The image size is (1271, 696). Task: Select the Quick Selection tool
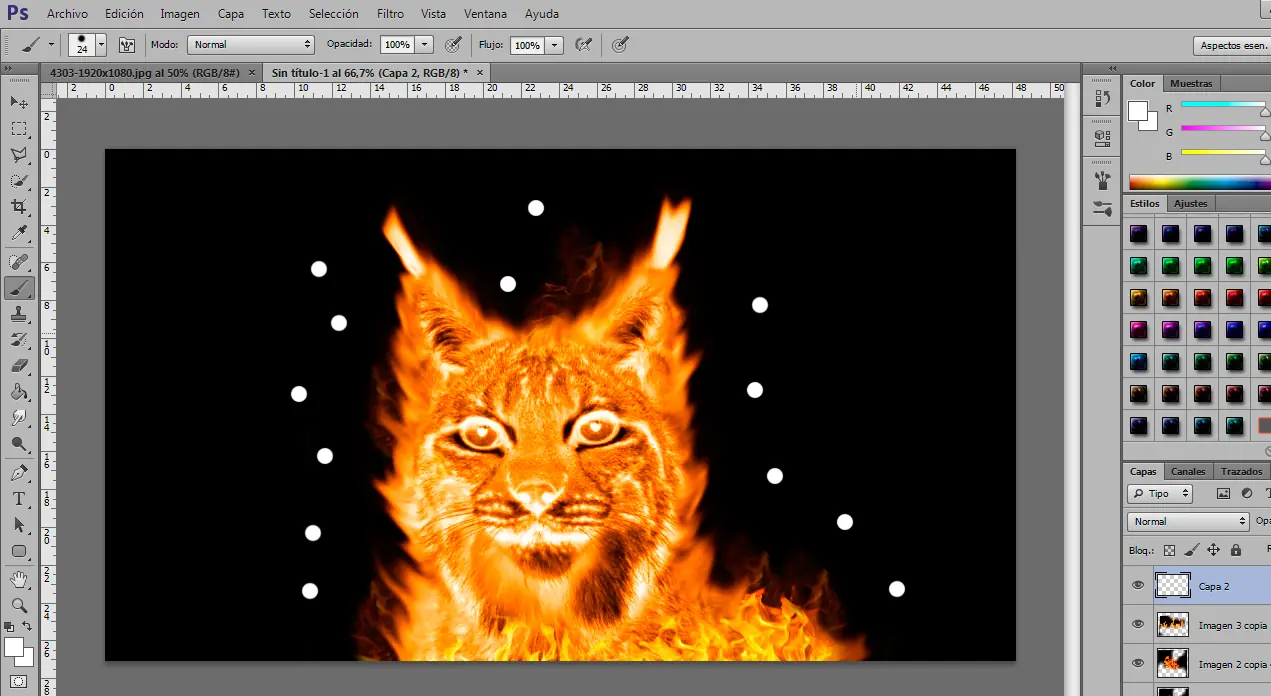click(x=19, y=181)
